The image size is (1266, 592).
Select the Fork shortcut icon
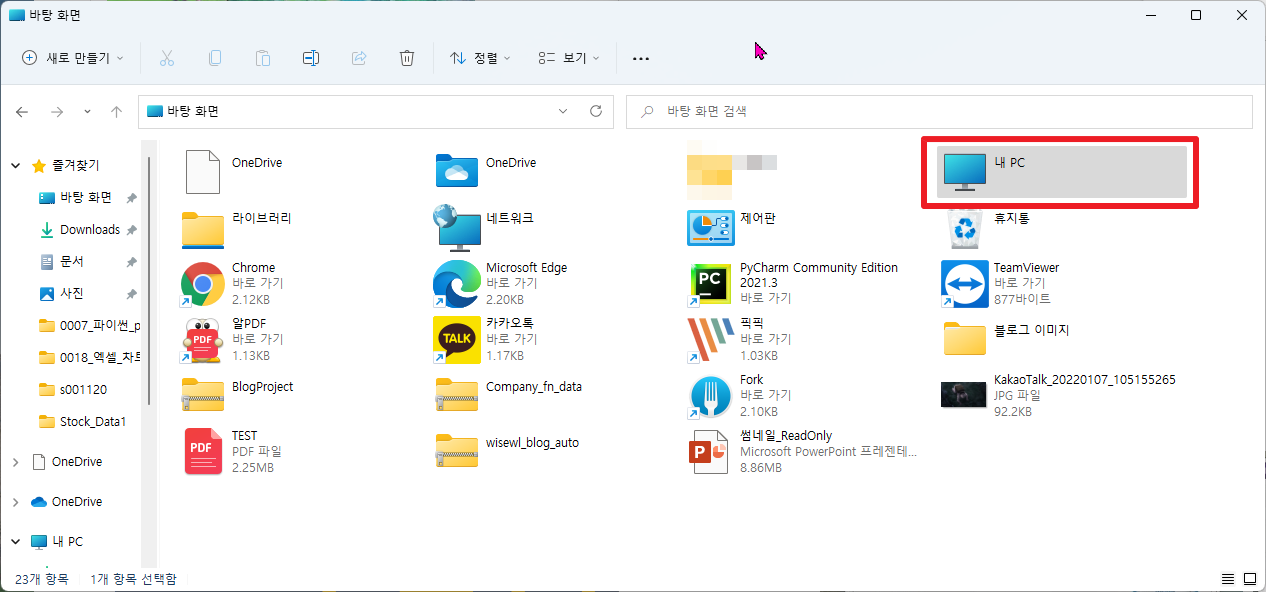pyautogui.click(x=711, y=396)
